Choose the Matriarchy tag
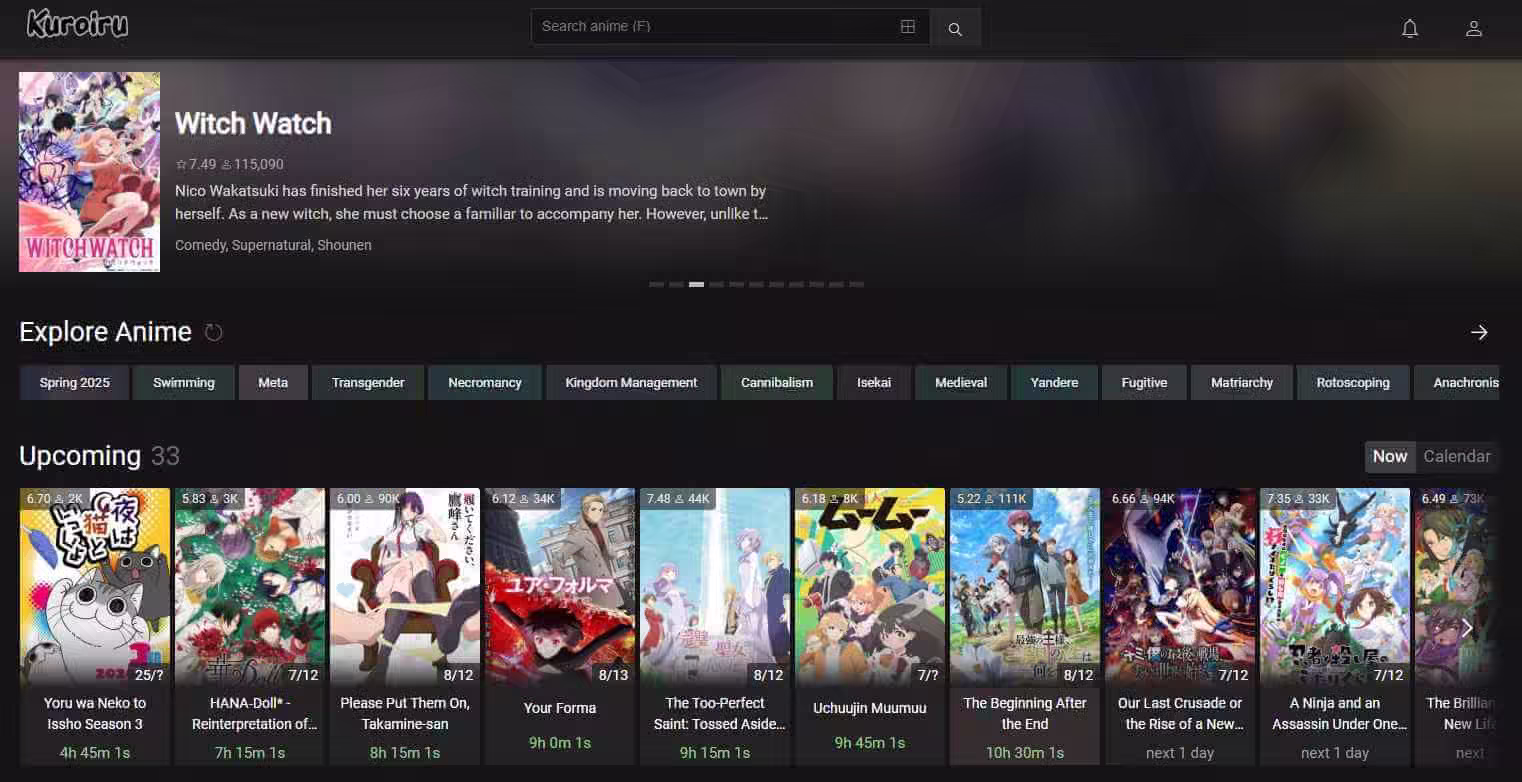This screenshot has height=782, width=1522. point(1242,383)
